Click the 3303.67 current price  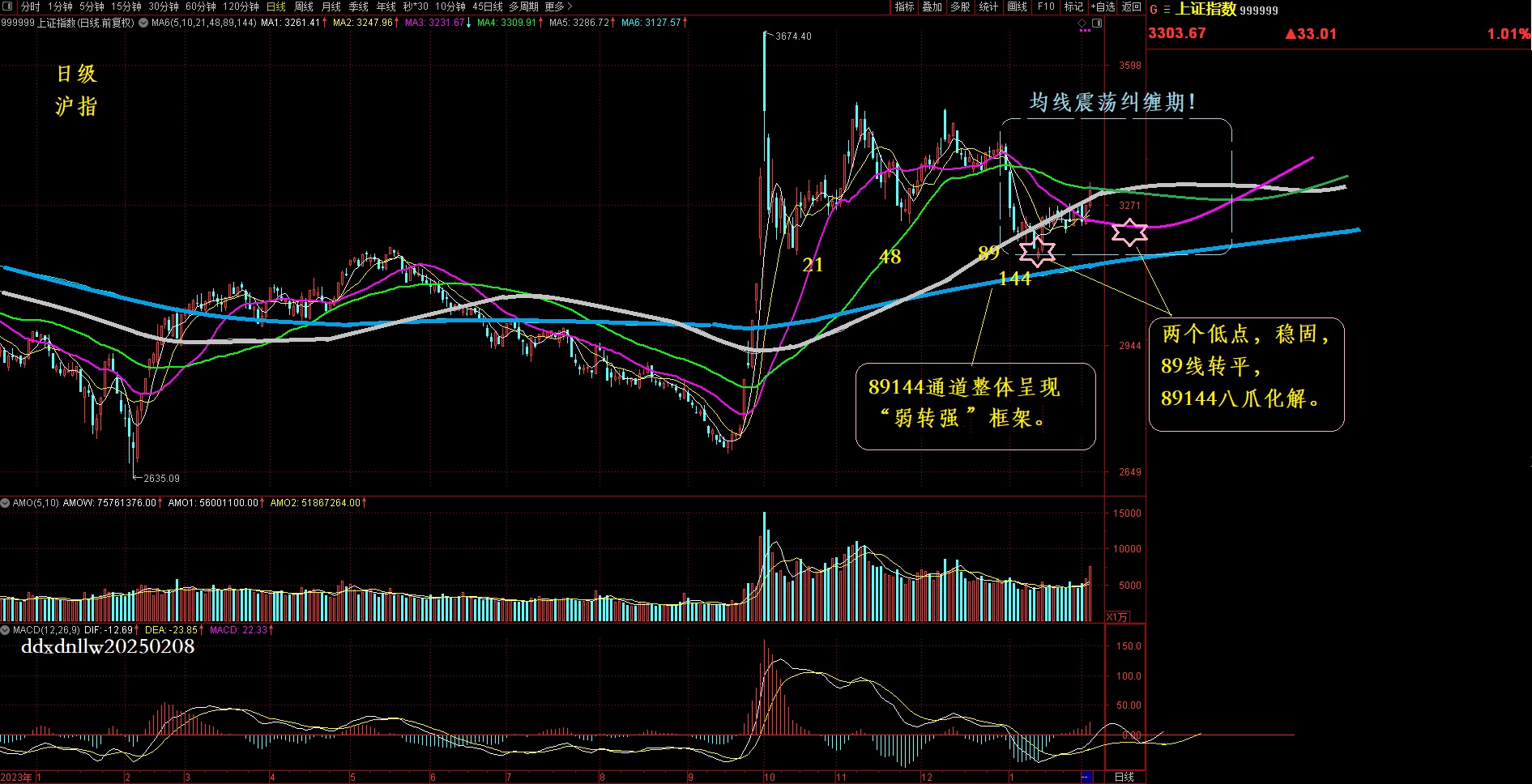[1176, 33]
